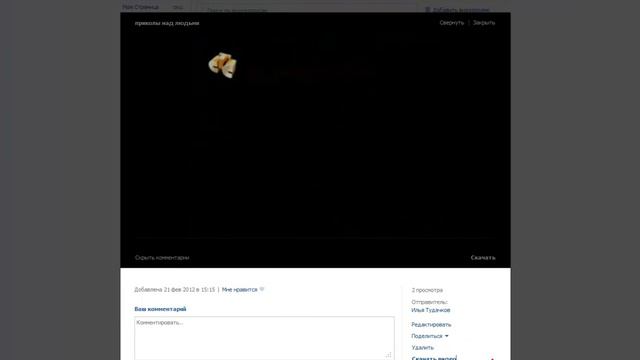This screenshot has height=360, width=640.
Task: Click the Редактировать video link
Action: pyautogui.click(x=431, y=324)
